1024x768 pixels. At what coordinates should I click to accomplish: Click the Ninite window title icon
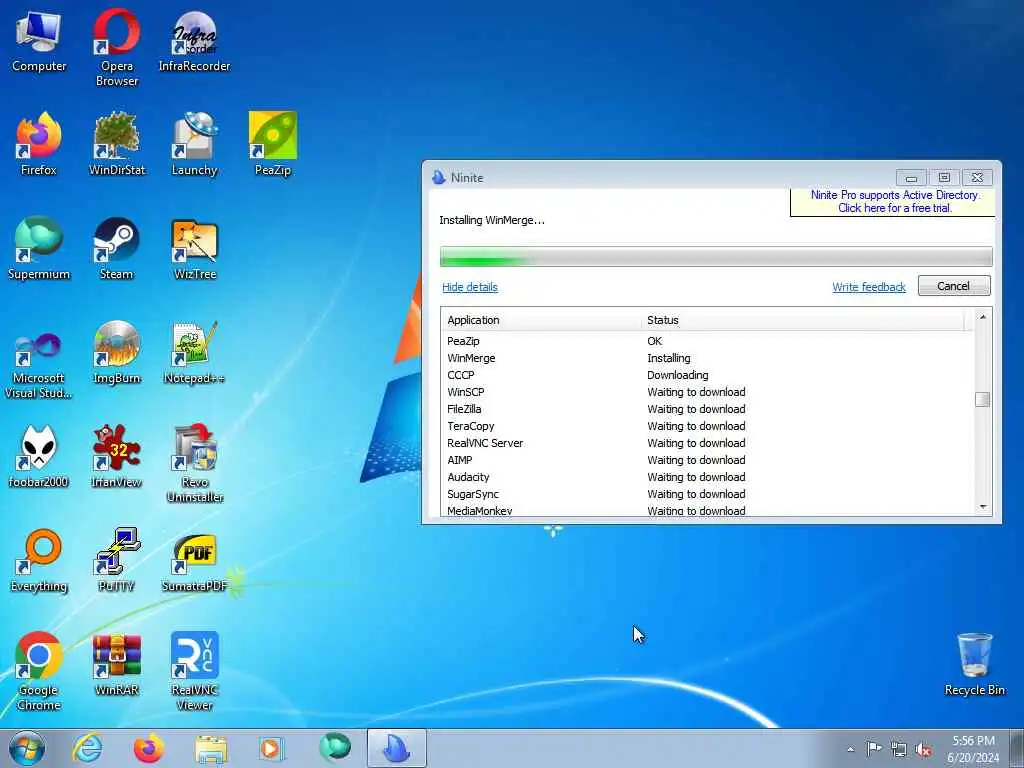click(x=438, y=177)
